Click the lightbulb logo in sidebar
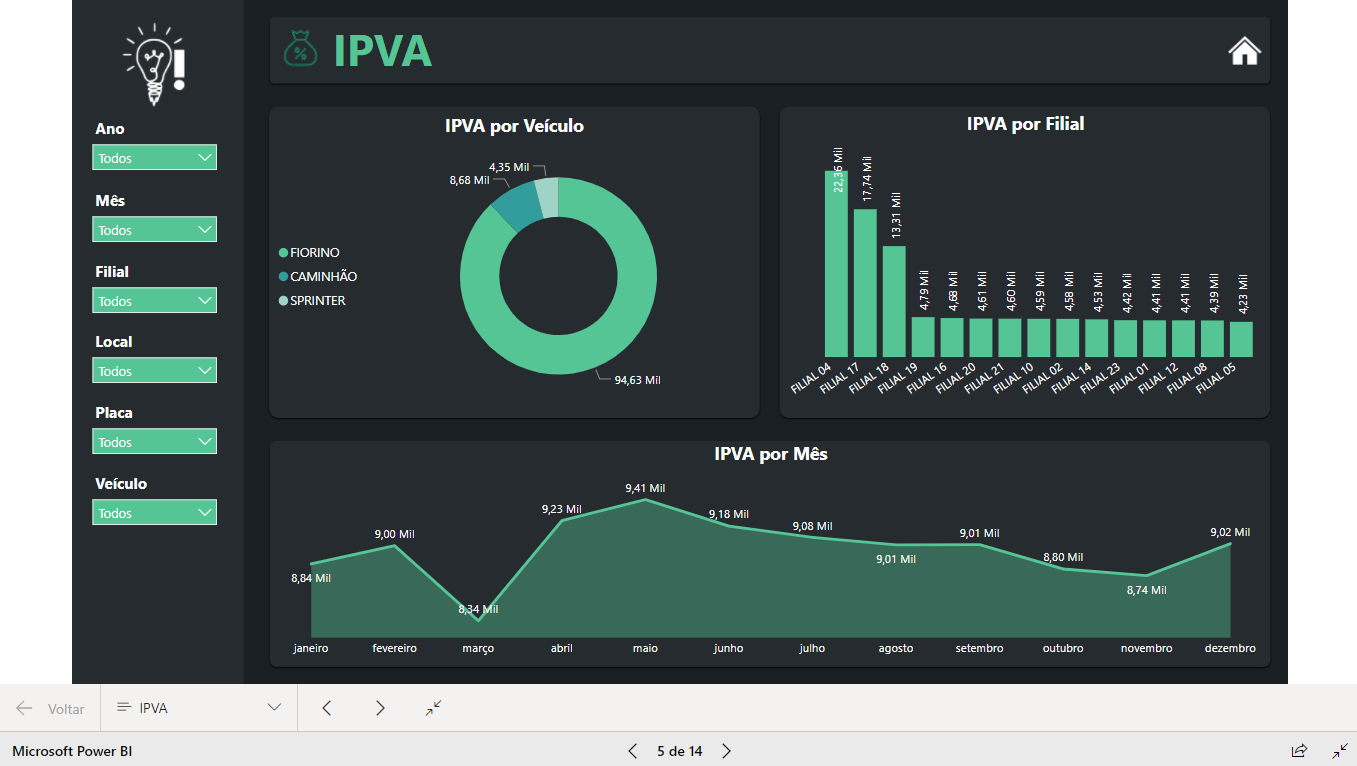The image size is (1357, 766). click(153, 62)
